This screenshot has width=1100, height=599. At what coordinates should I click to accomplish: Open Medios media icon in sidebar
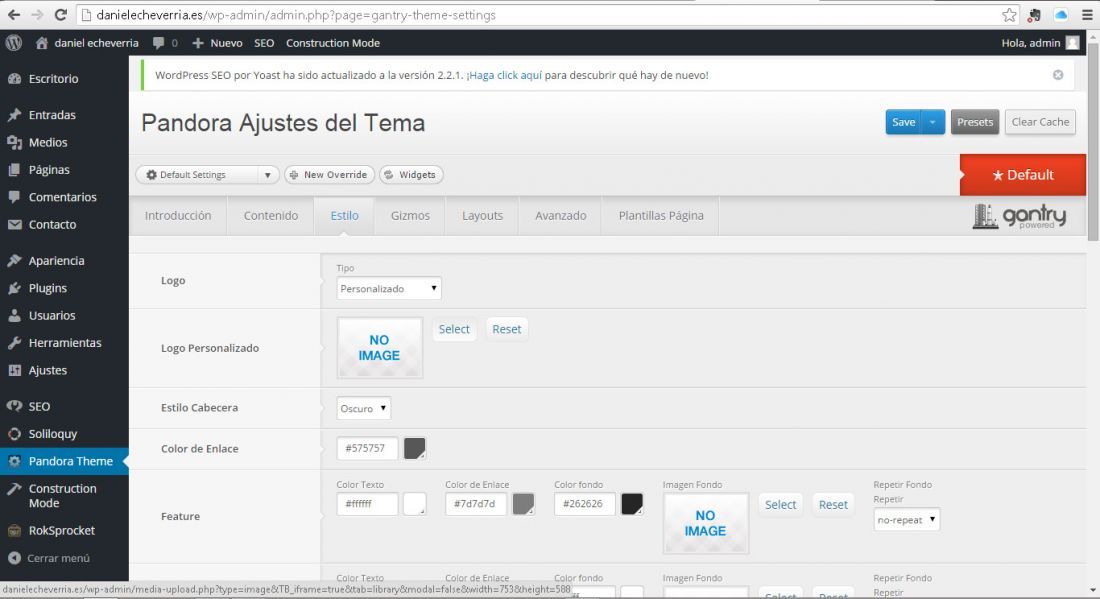(x=14, y=142)
